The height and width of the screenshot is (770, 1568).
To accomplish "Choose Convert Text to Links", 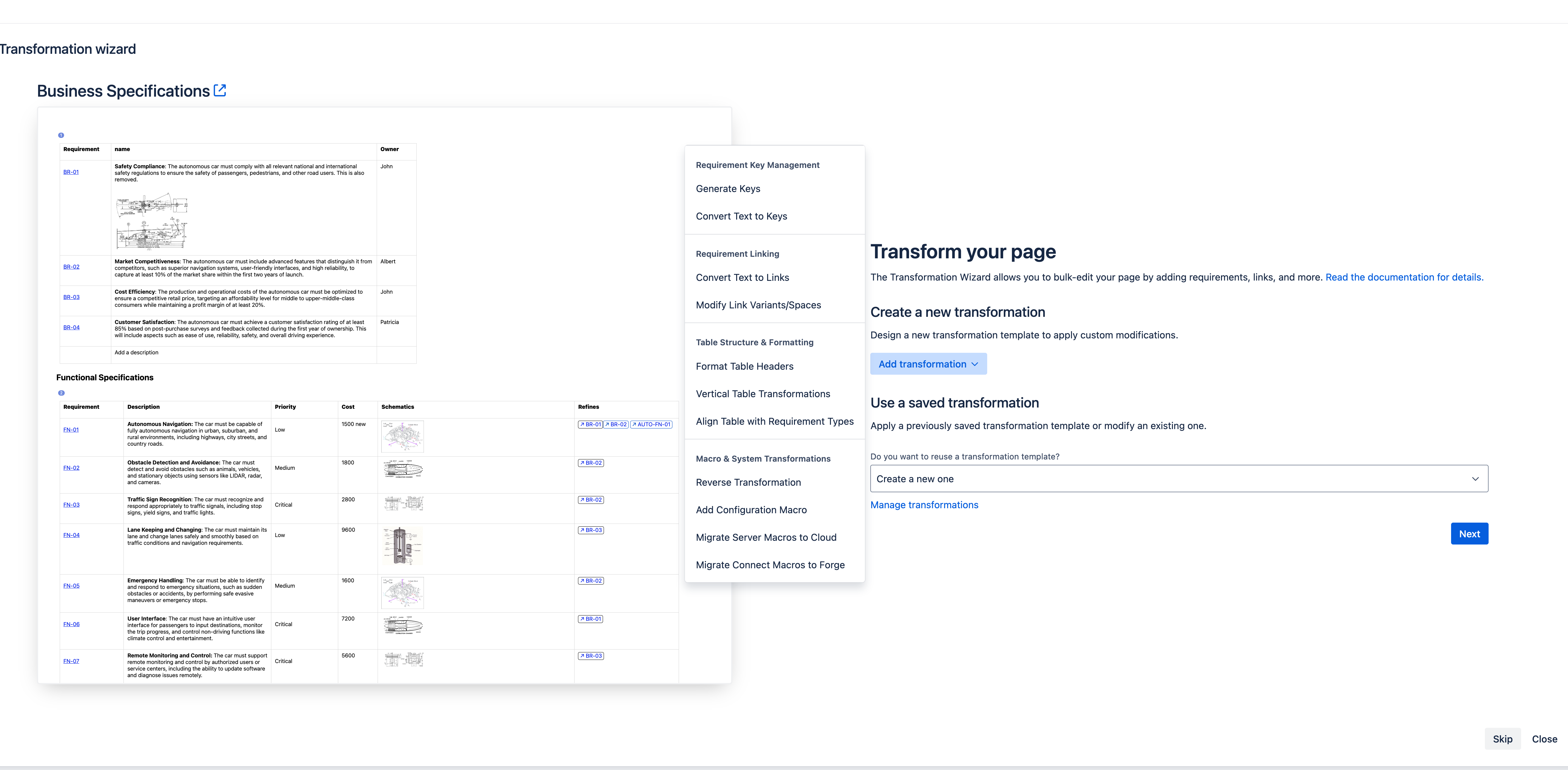I will [742, 278].
